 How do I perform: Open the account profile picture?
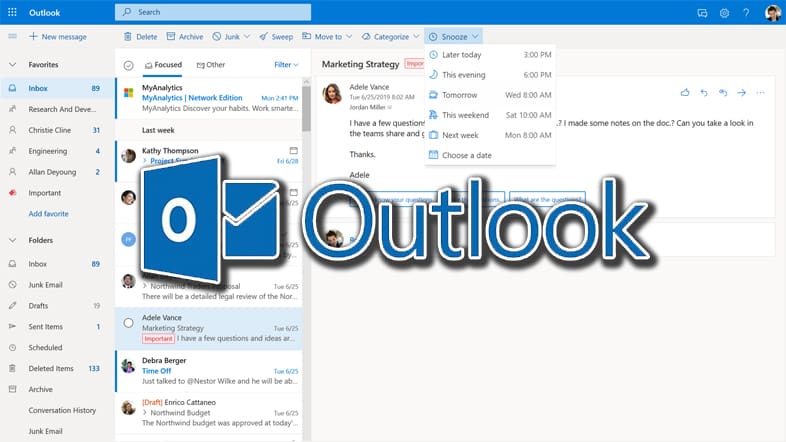tap(772, 13)
